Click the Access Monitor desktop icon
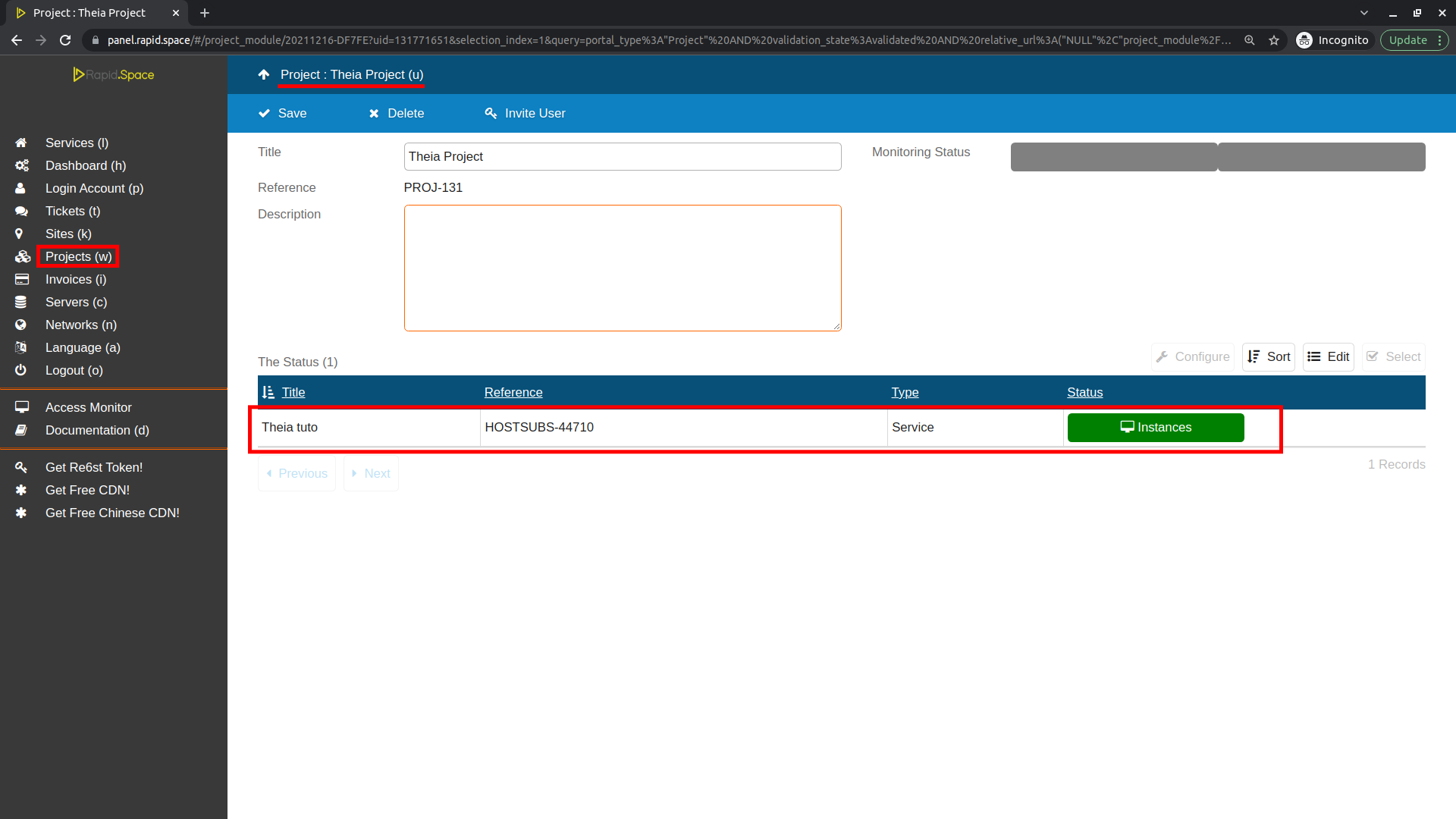Viewport: 1456px width, 819px height. [x=21, y=407]
